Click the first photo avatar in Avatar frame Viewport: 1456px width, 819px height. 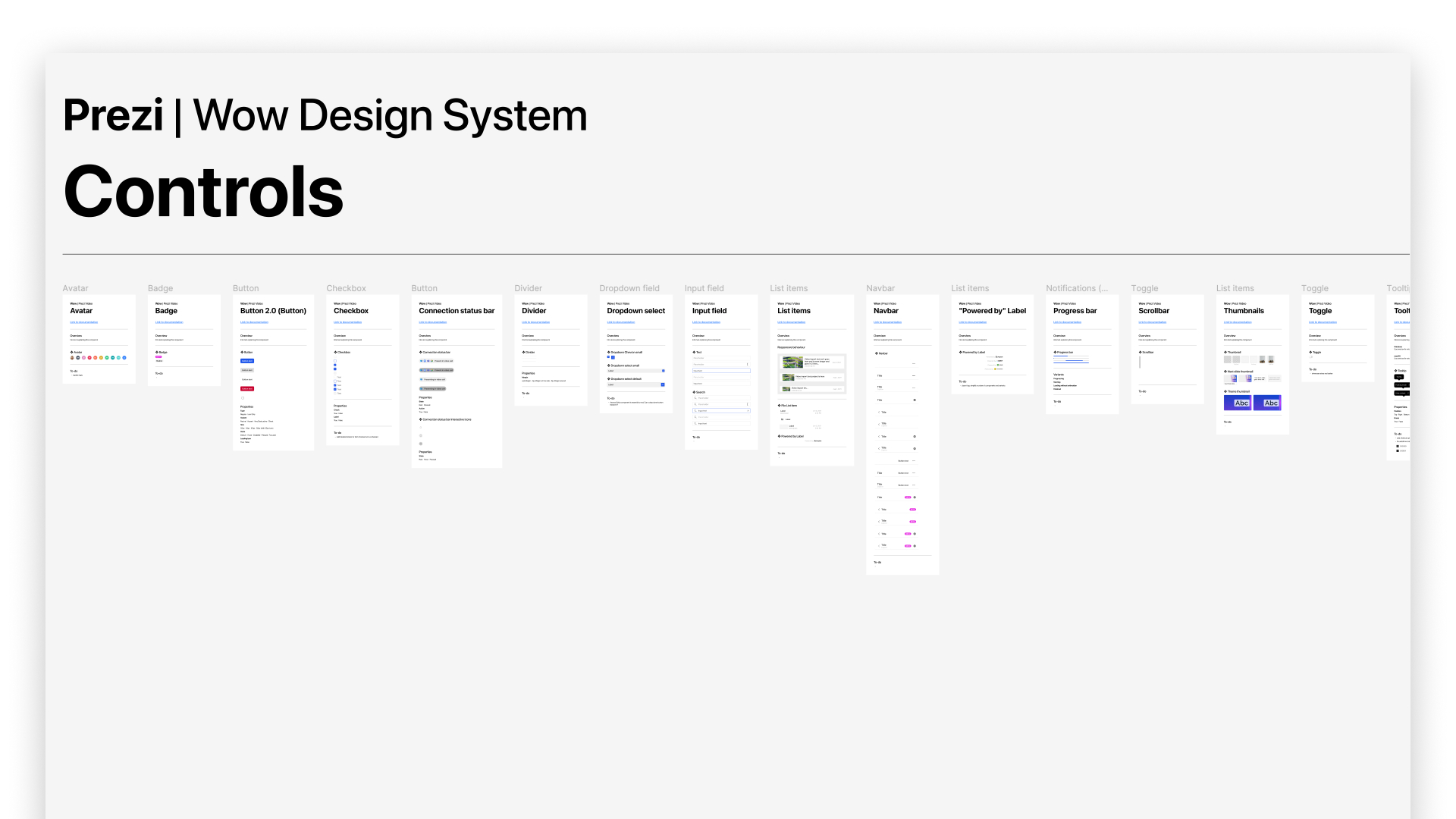click(72, 358)
